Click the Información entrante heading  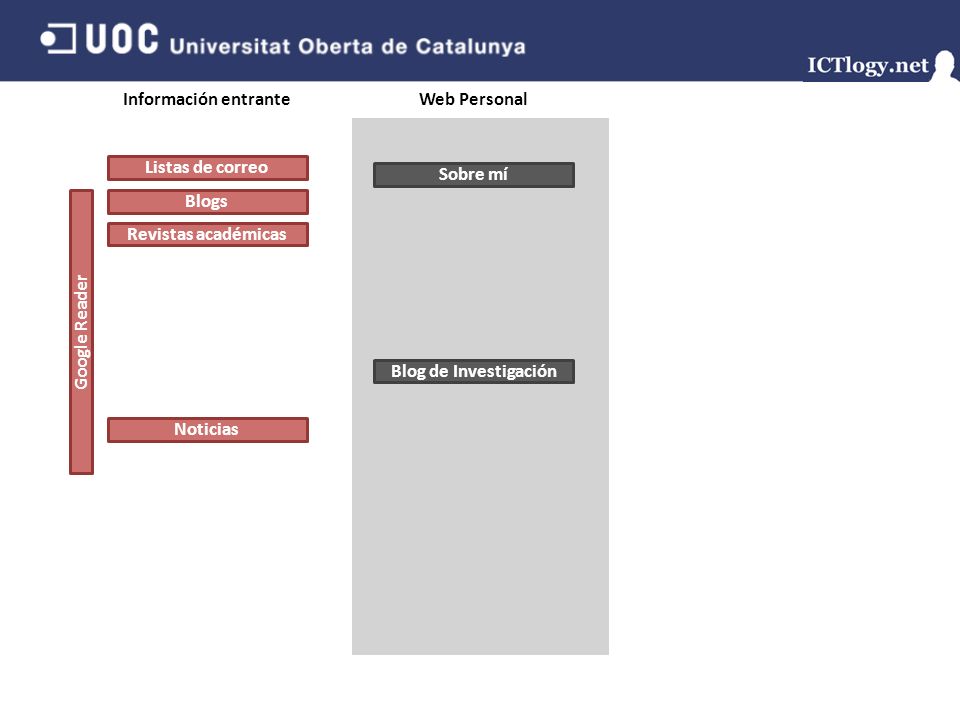(206, 99)
